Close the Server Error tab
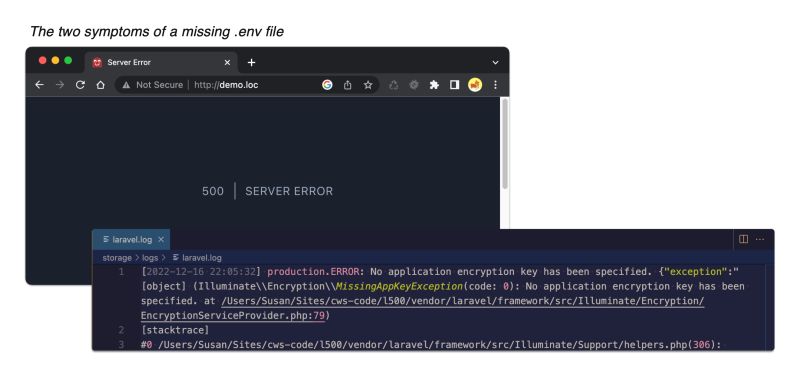The height and width of the screenshot is (377, 800). tap(227, 62)
